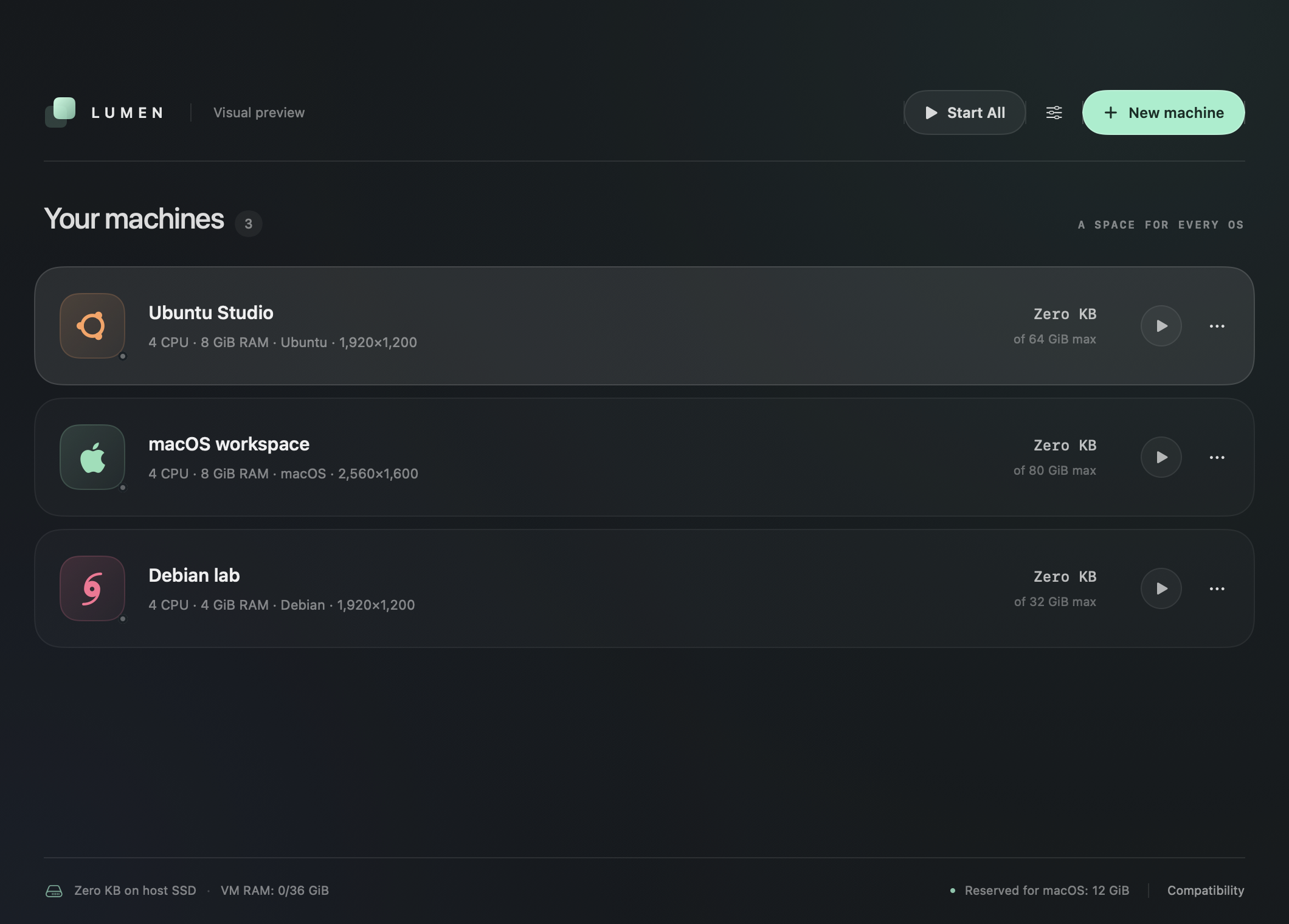The height and width of the screenshot is (924, 1289).
Task: Start the macOS workspace machine
Action: pos(1161,457)
